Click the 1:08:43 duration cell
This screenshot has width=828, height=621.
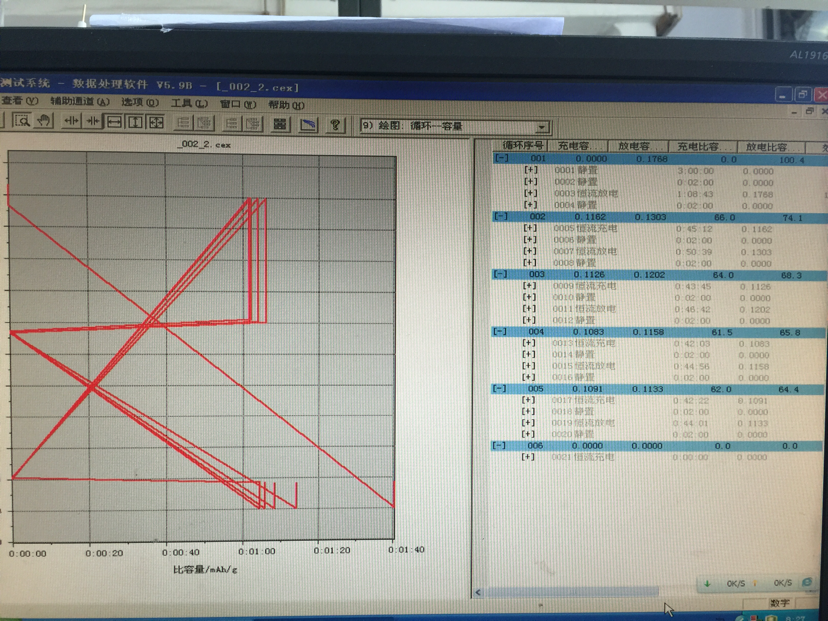(695, 194)
